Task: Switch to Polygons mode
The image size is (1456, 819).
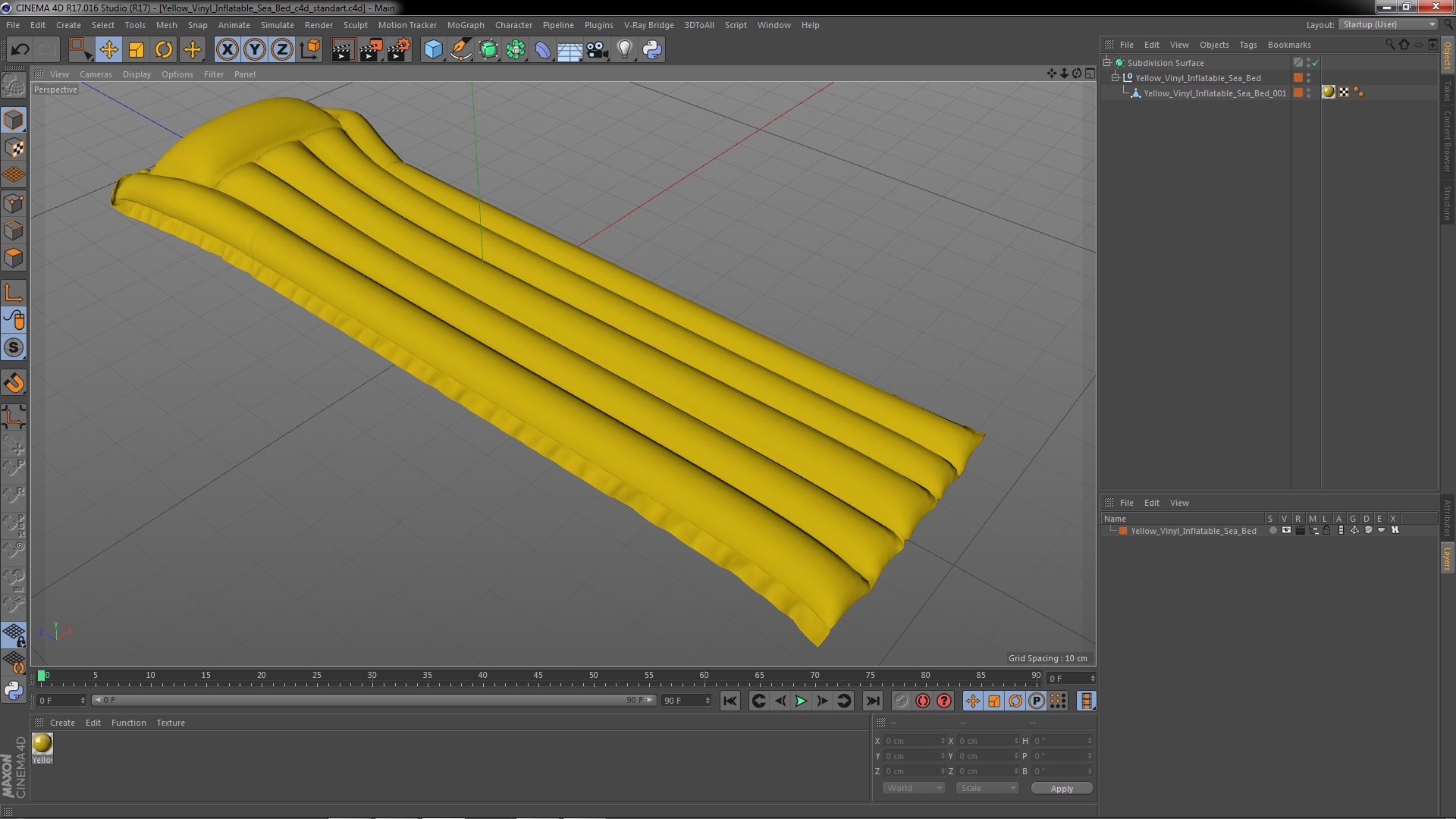Action: [x=14, y=258]
